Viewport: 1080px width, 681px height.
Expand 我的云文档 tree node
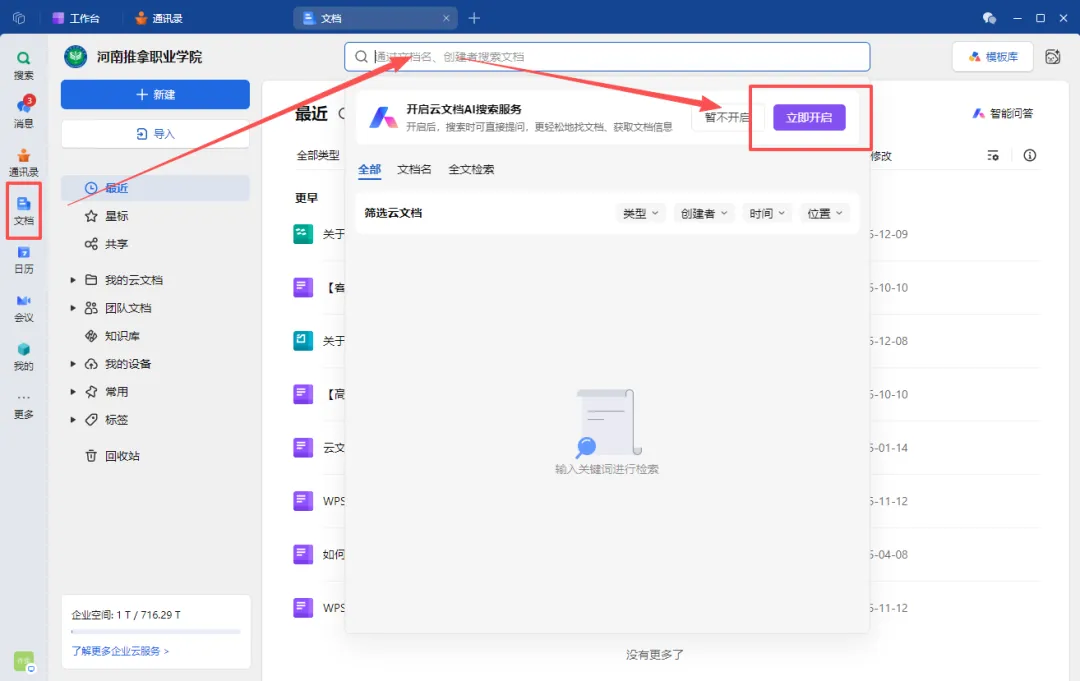[72, 280]
